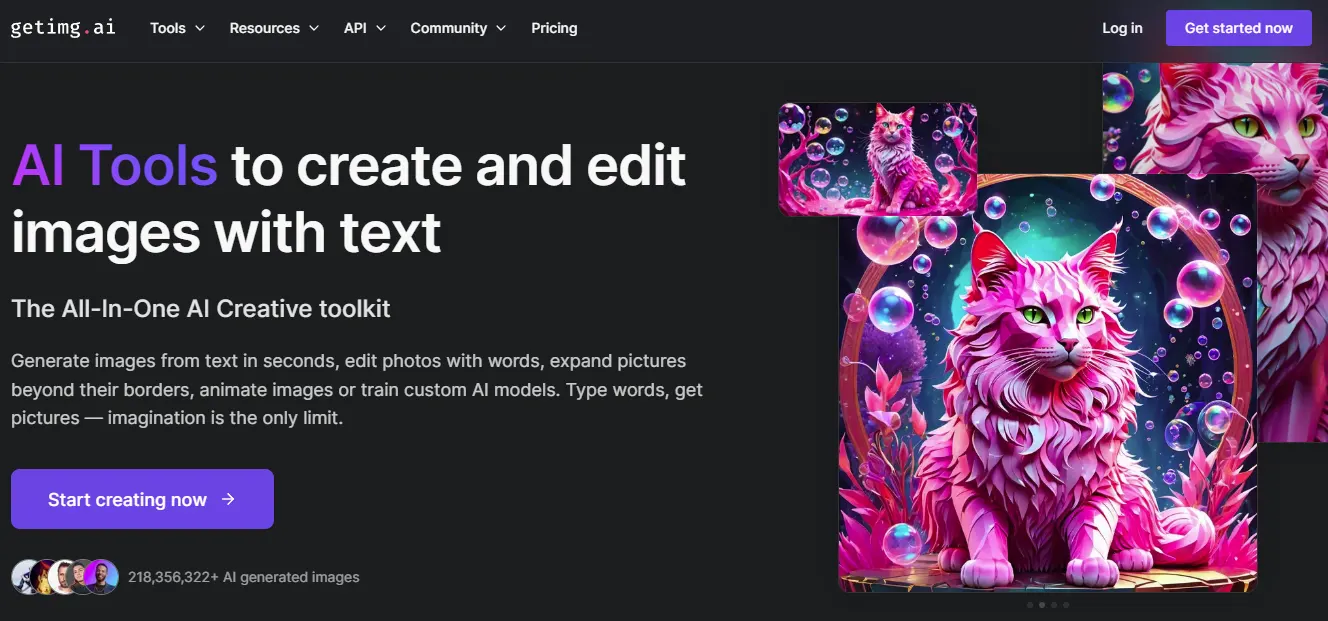Select the last carousel indicator dot
The image size is (1328, 621).
pos(1066,604)
